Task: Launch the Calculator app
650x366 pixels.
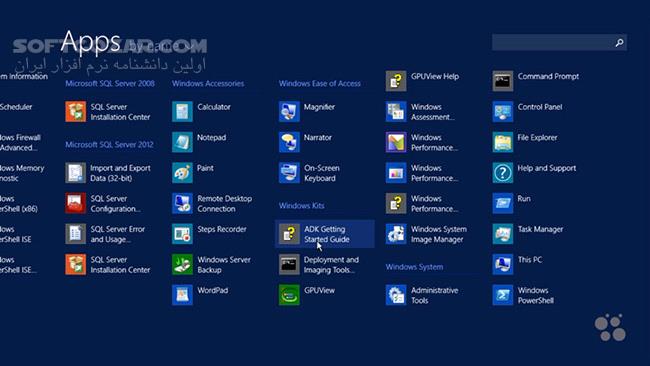Action: pyautogui.click(x=202, y=111)
